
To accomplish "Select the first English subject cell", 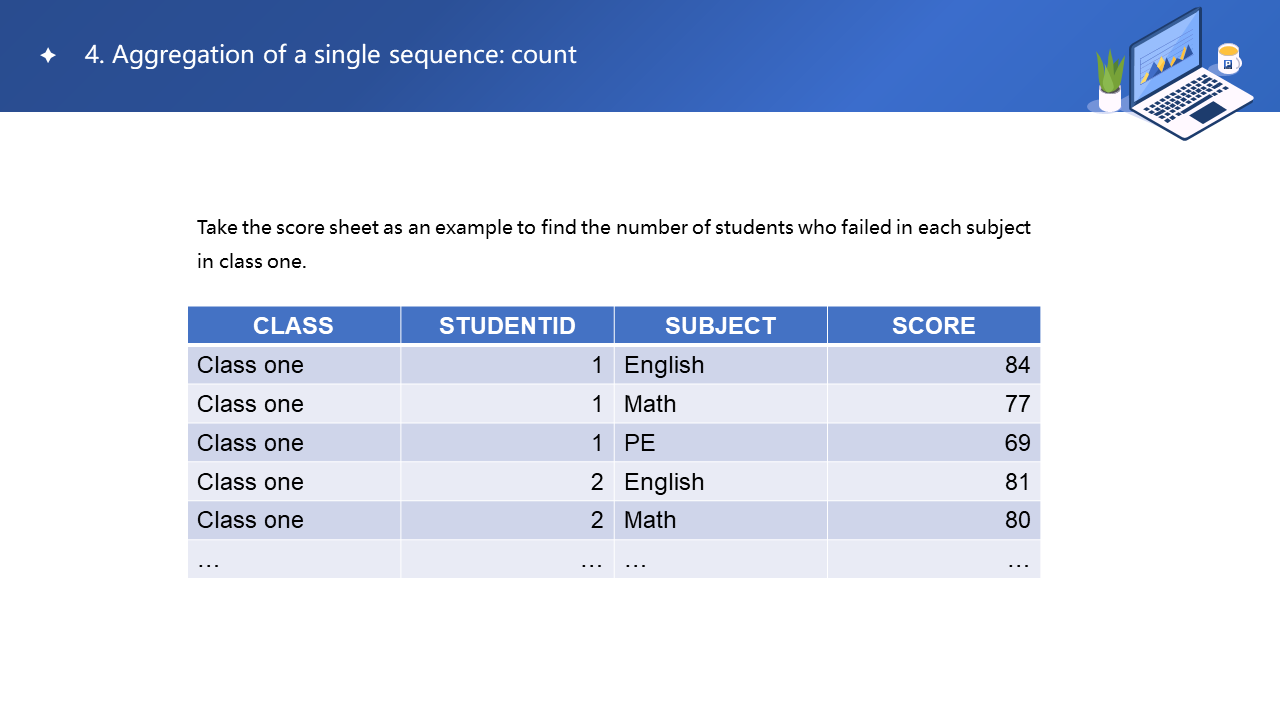I will pos(720,365).
